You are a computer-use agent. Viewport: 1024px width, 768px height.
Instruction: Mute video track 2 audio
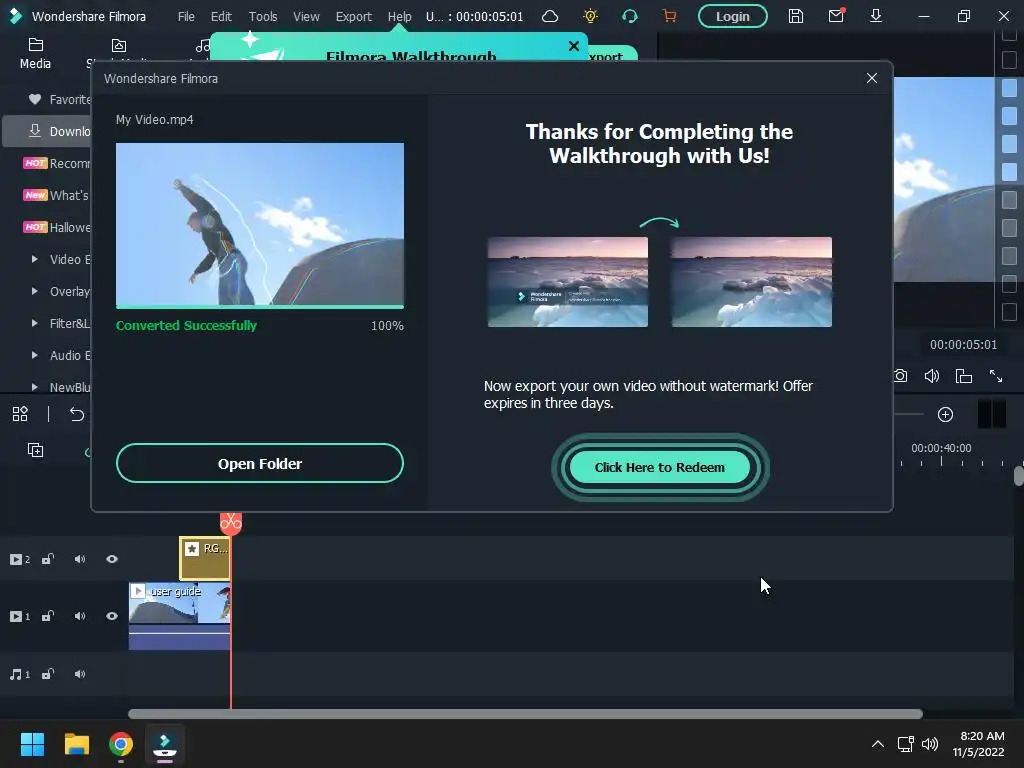(80, 559)
